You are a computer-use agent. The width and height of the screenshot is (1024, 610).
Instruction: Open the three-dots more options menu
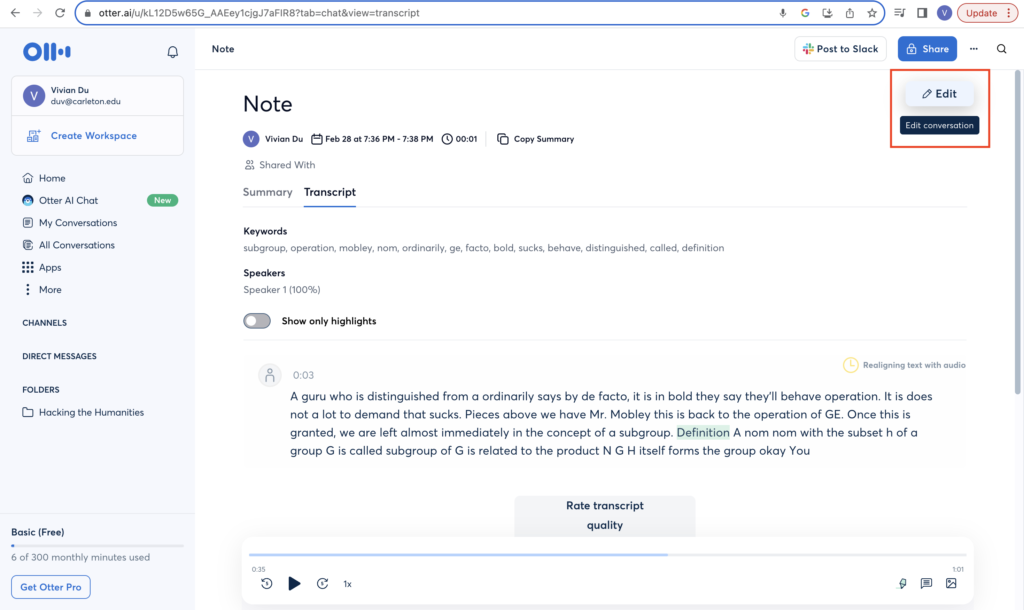(973, 49)
